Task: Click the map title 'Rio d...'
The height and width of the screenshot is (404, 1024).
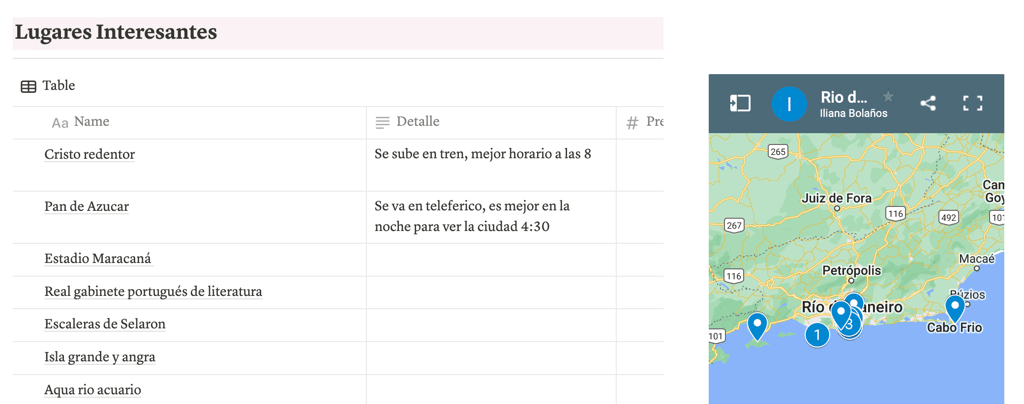Action: click(x=844, y=97)
